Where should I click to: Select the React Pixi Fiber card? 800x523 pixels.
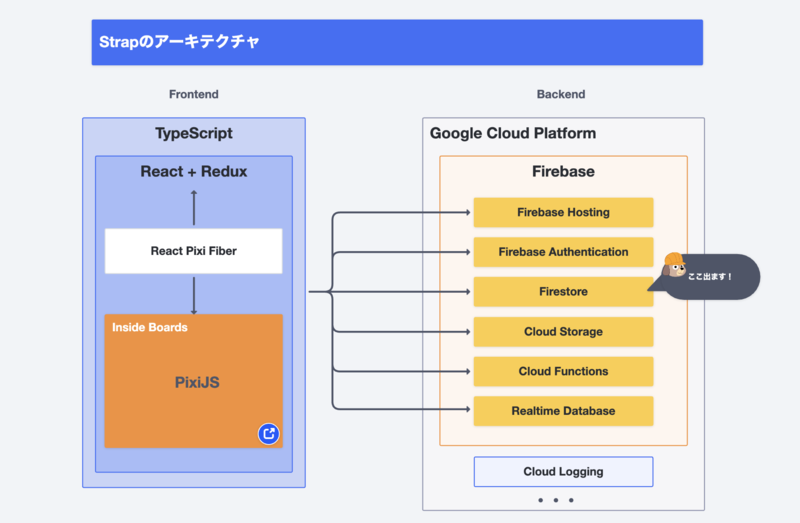click(193, 251)
